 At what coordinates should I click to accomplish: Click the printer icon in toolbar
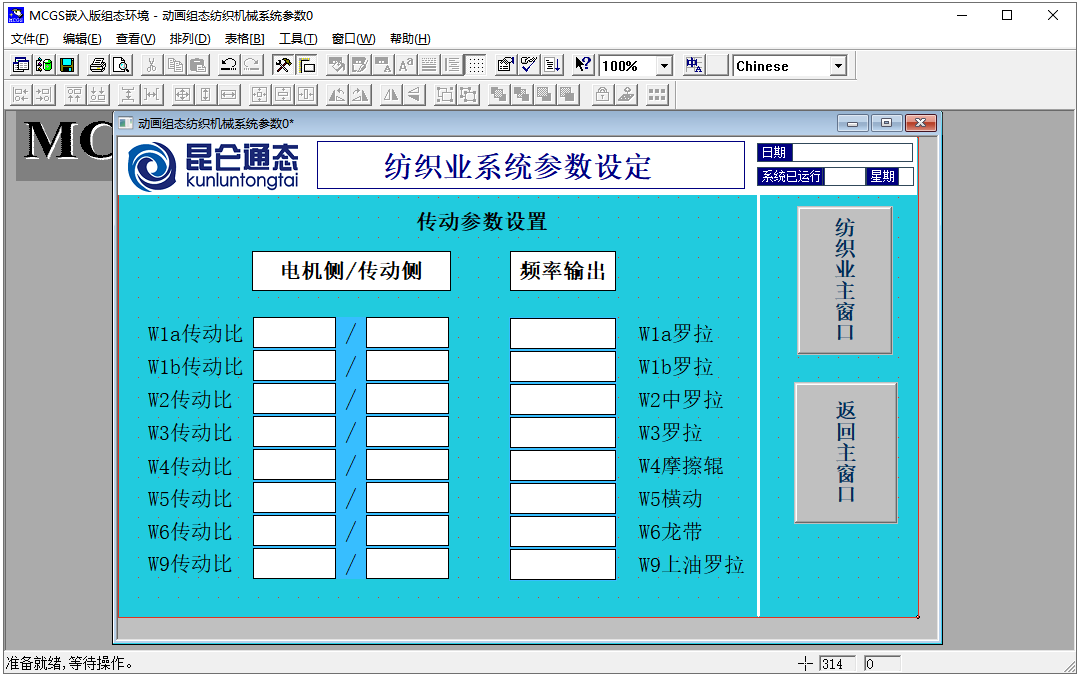(x=98, y=66)
